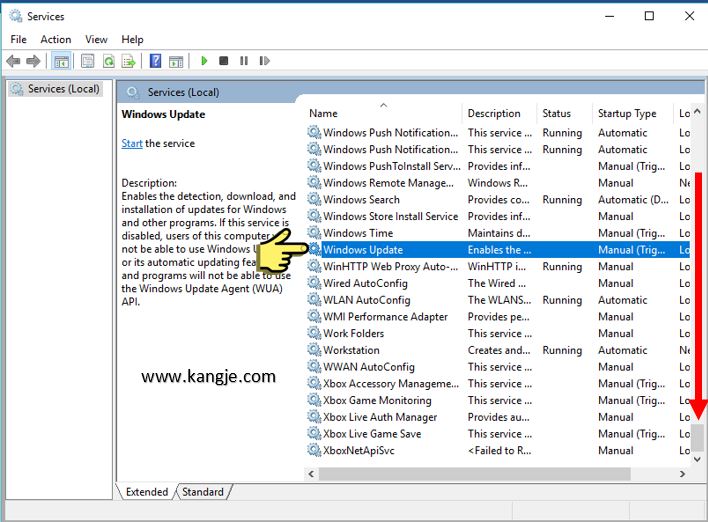Start the service with the green play icon

[204, 61]
